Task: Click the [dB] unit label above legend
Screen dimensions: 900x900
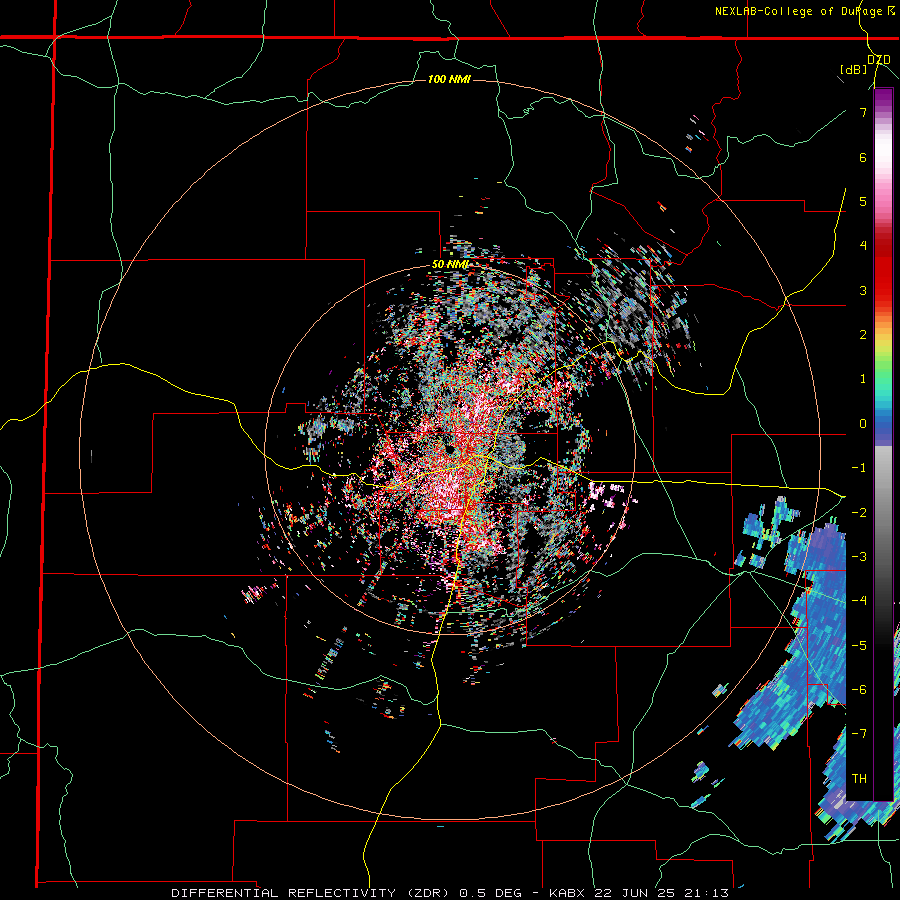Action: (854, 69)
